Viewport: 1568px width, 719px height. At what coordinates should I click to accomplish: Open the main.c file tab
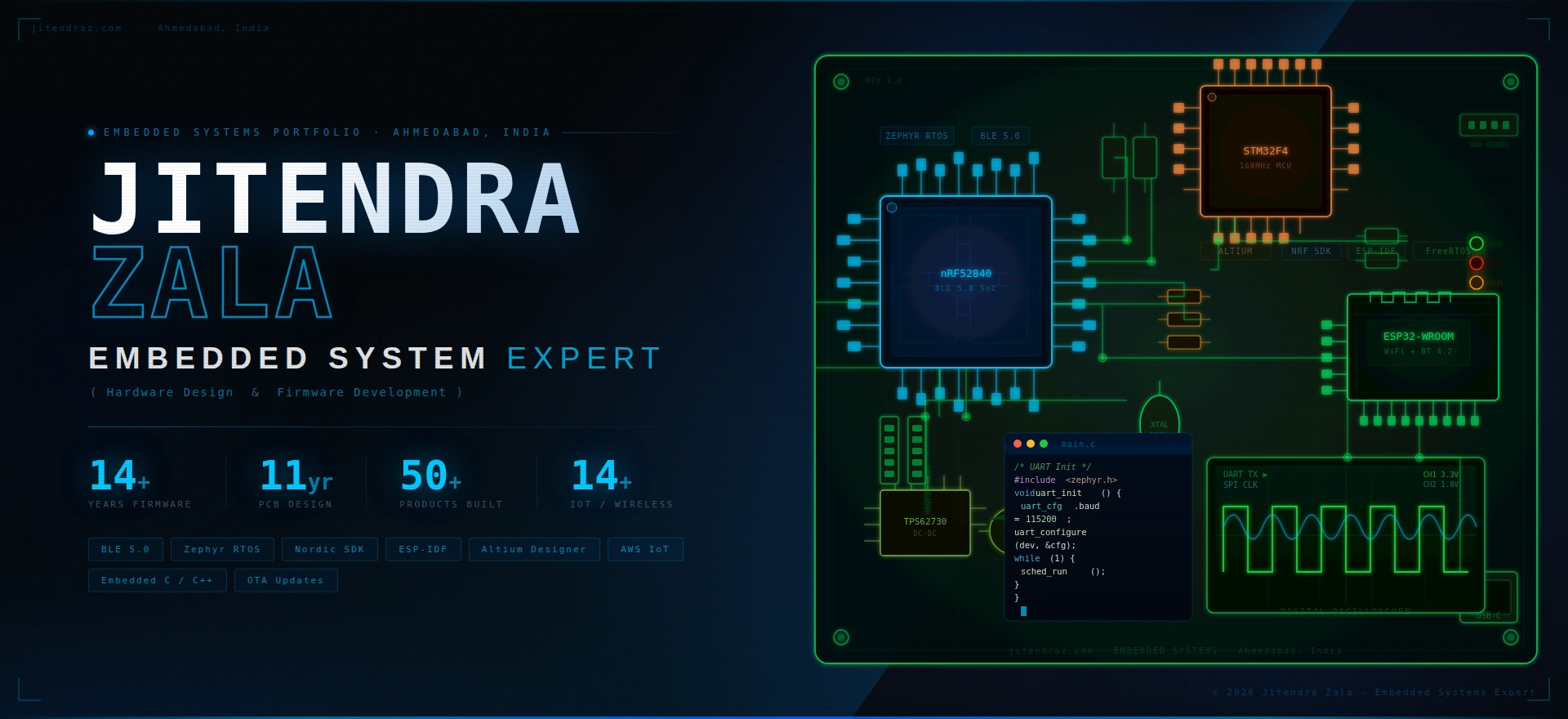(1078, 444)
